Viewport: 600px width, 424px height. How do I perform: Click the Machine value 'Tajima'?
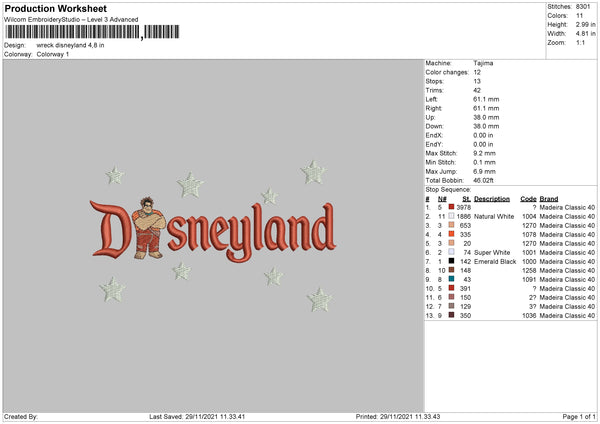click(x=483, y=63)
